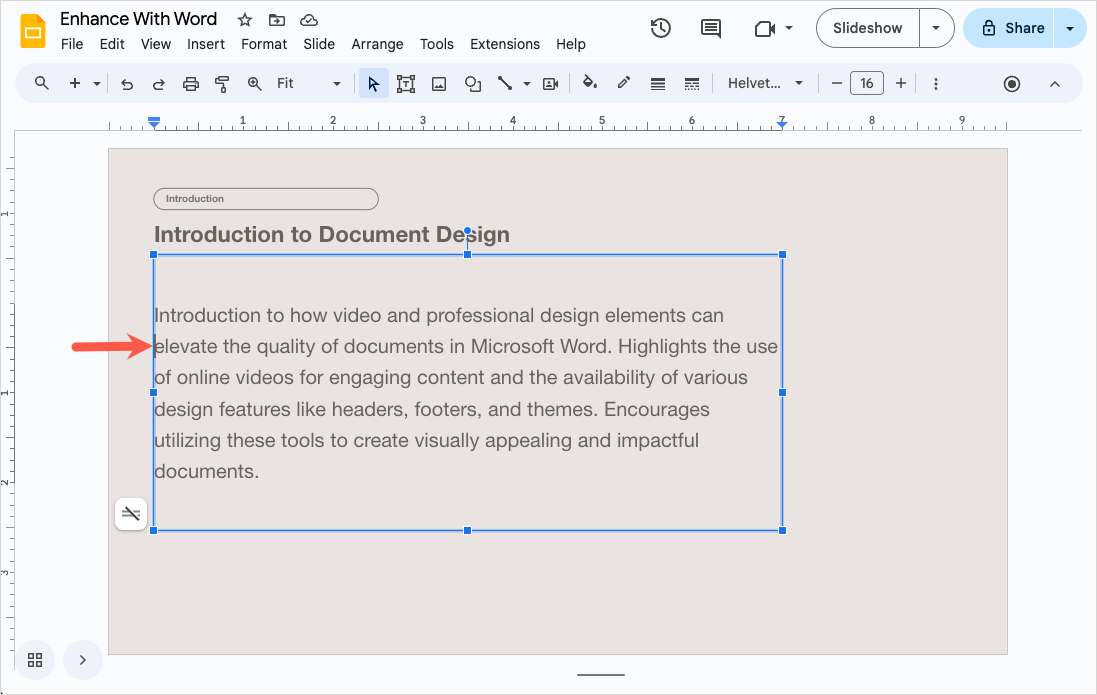Add a new slide with plus icon
The image size is (1097, 695).
coord(75,83)
